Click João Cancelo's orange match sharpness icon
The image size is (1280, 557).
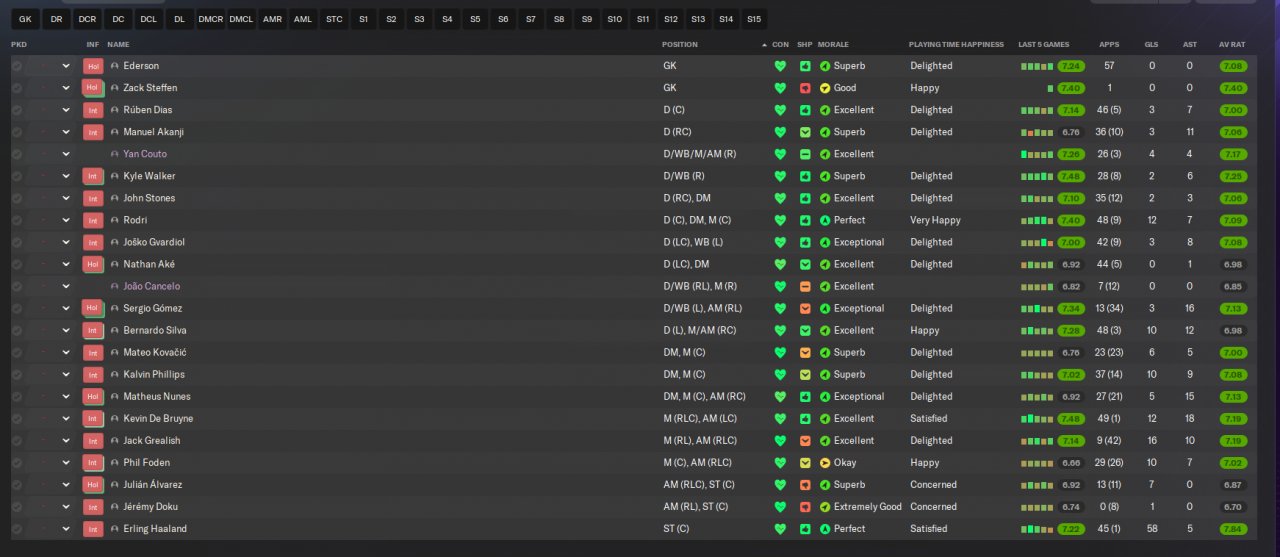(x=805, y=286)
